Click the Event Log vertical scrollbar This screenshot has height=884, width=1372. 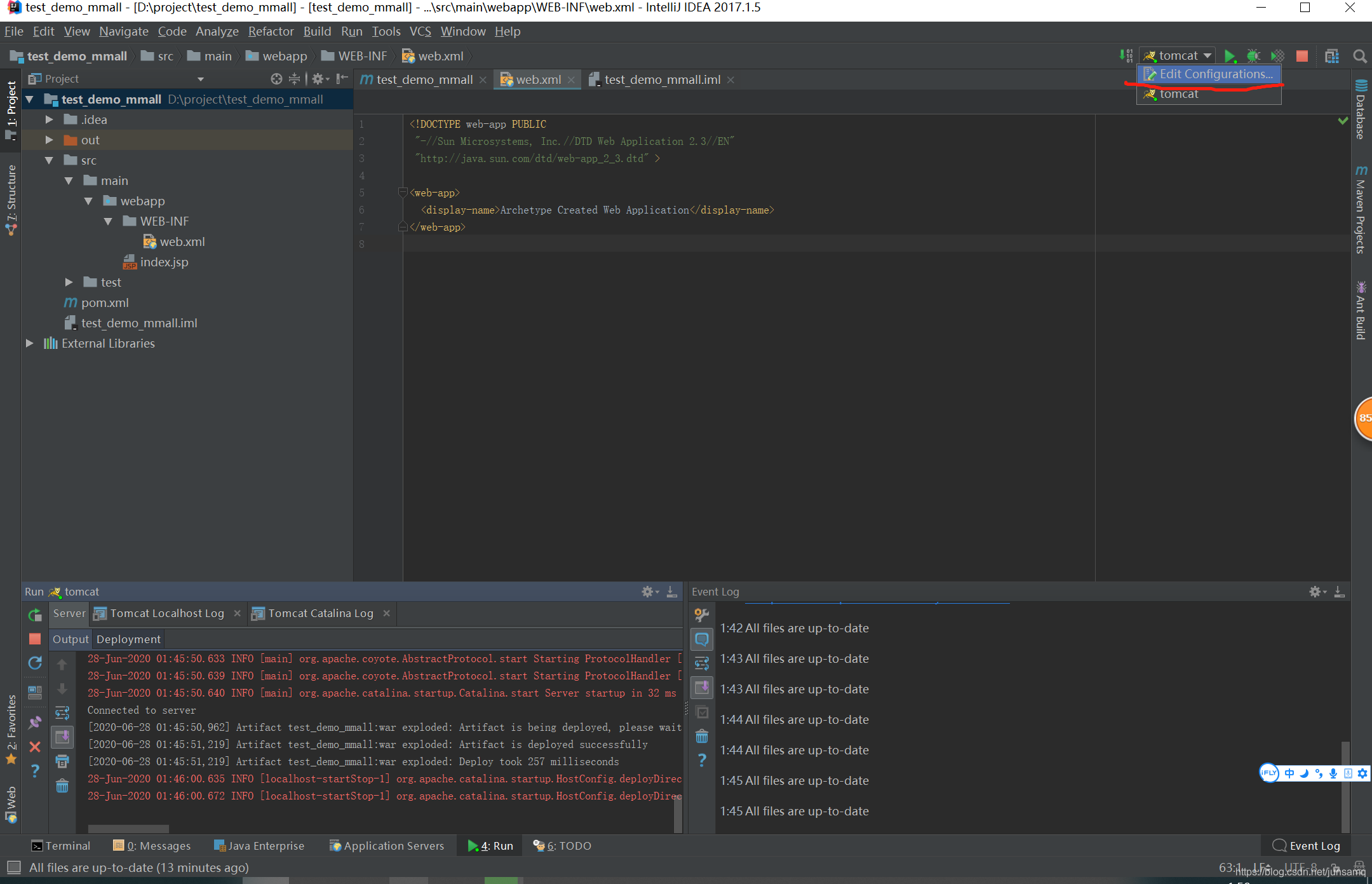(1345, 786)
